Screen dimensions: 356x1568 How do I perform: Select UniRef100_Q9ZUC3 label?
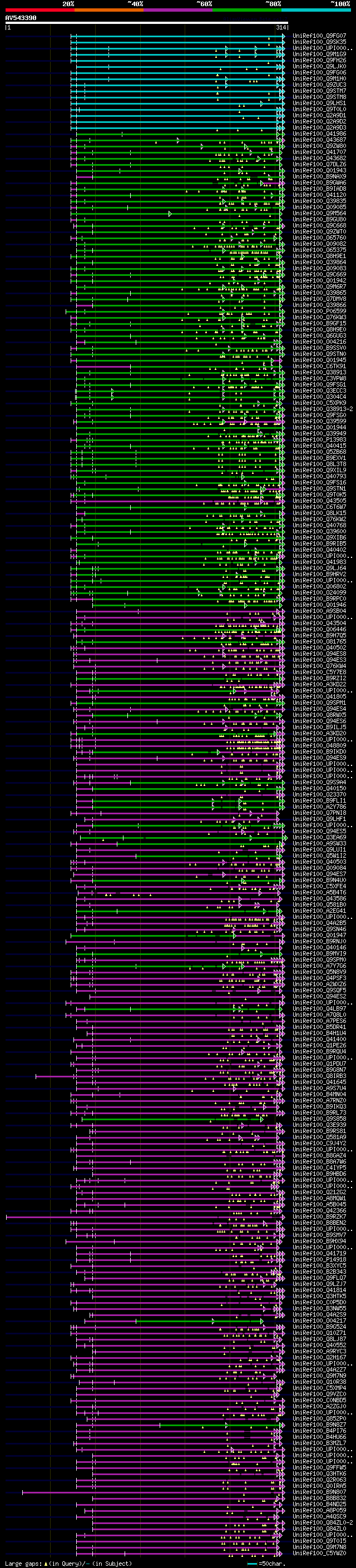click(319, 85)
